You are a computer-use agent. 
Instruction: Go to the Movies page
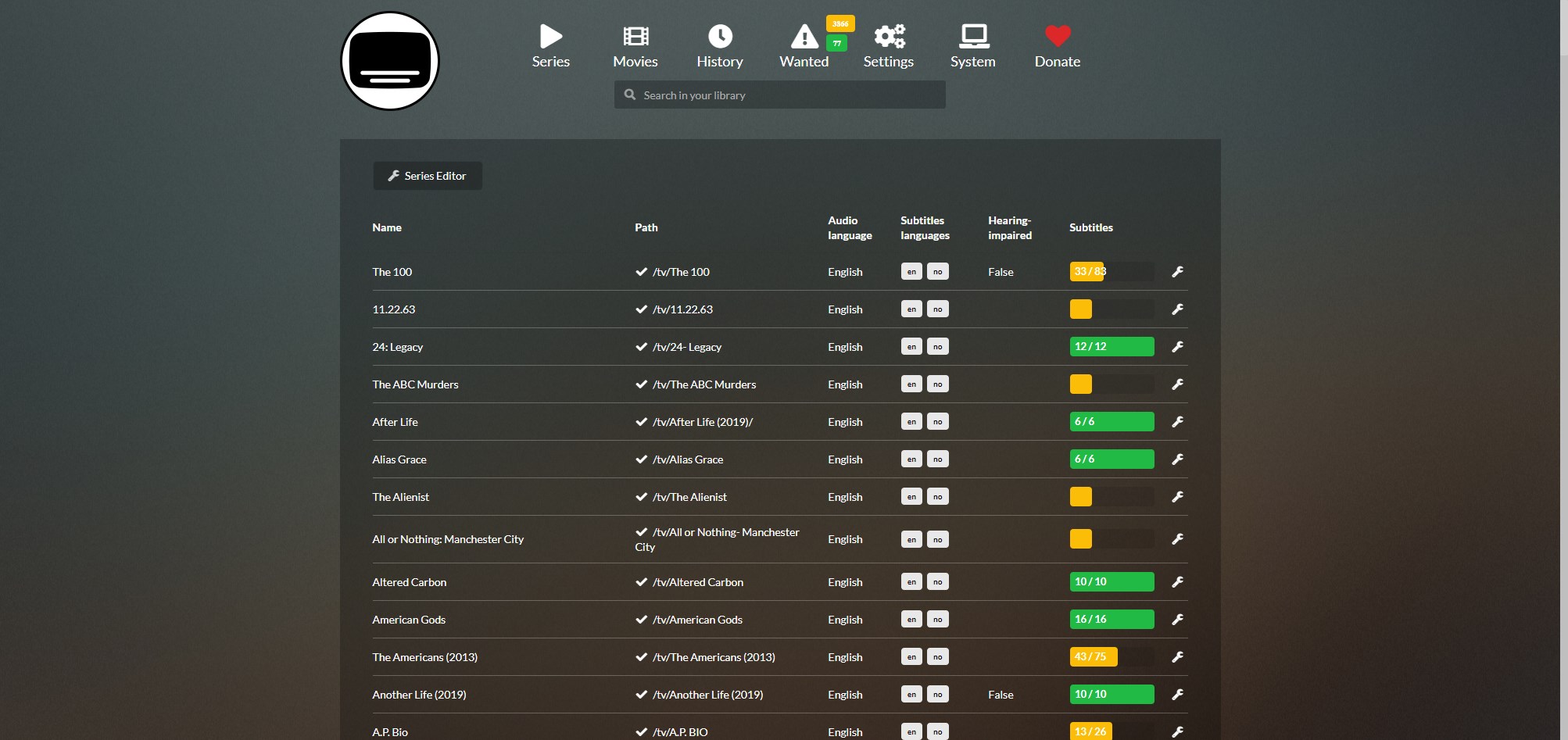635,46
